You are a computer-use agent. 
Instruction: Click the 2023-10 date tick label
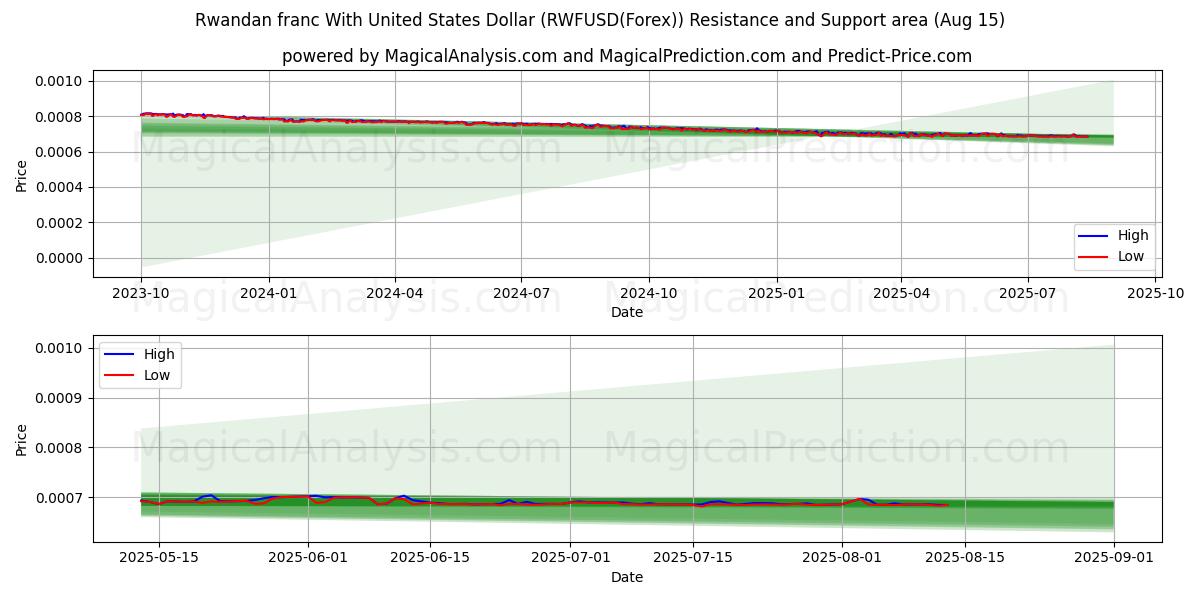coord(141,293)
